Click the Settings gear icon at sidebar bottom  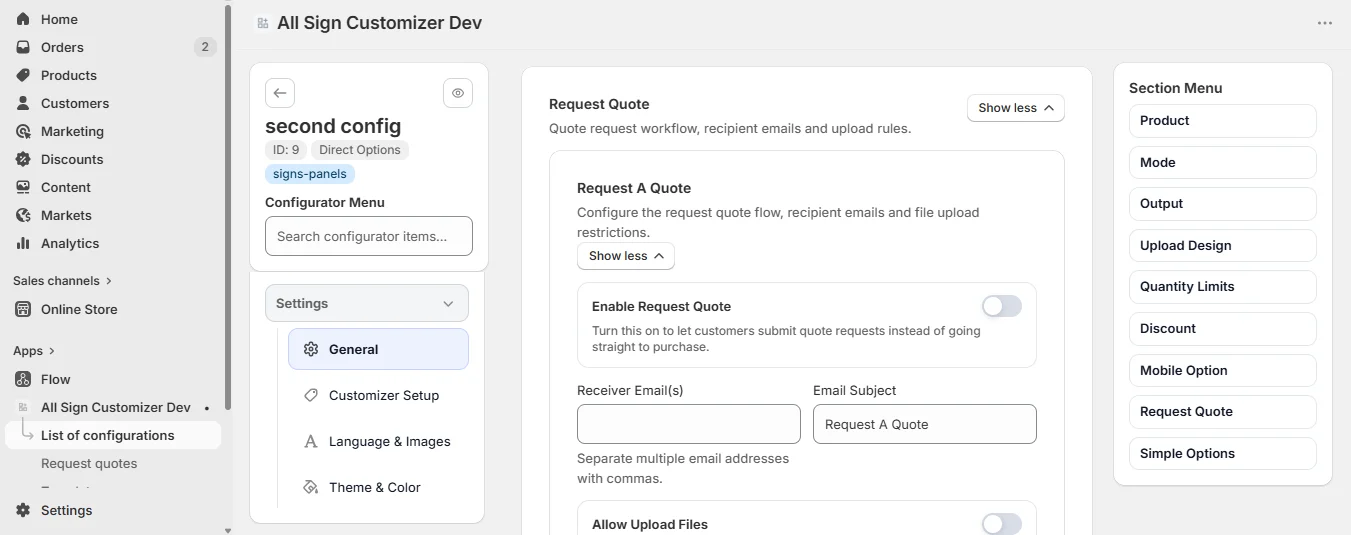[23, 510]
